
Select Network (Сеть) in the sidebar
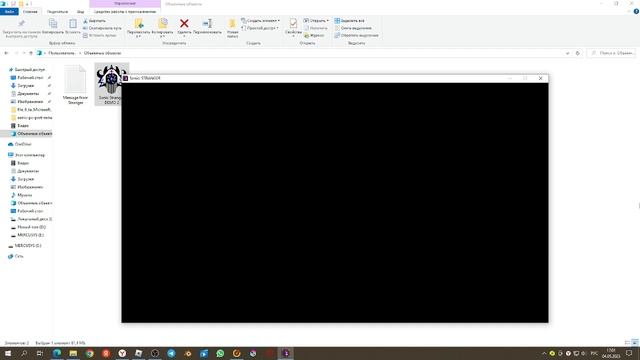(16, 256)
